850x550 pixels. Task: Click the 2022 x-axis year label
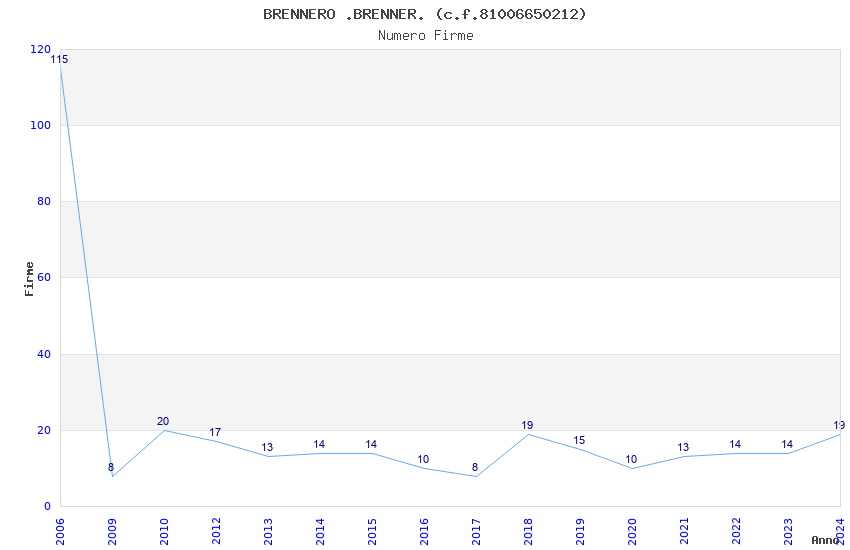(x=735, y=527)
